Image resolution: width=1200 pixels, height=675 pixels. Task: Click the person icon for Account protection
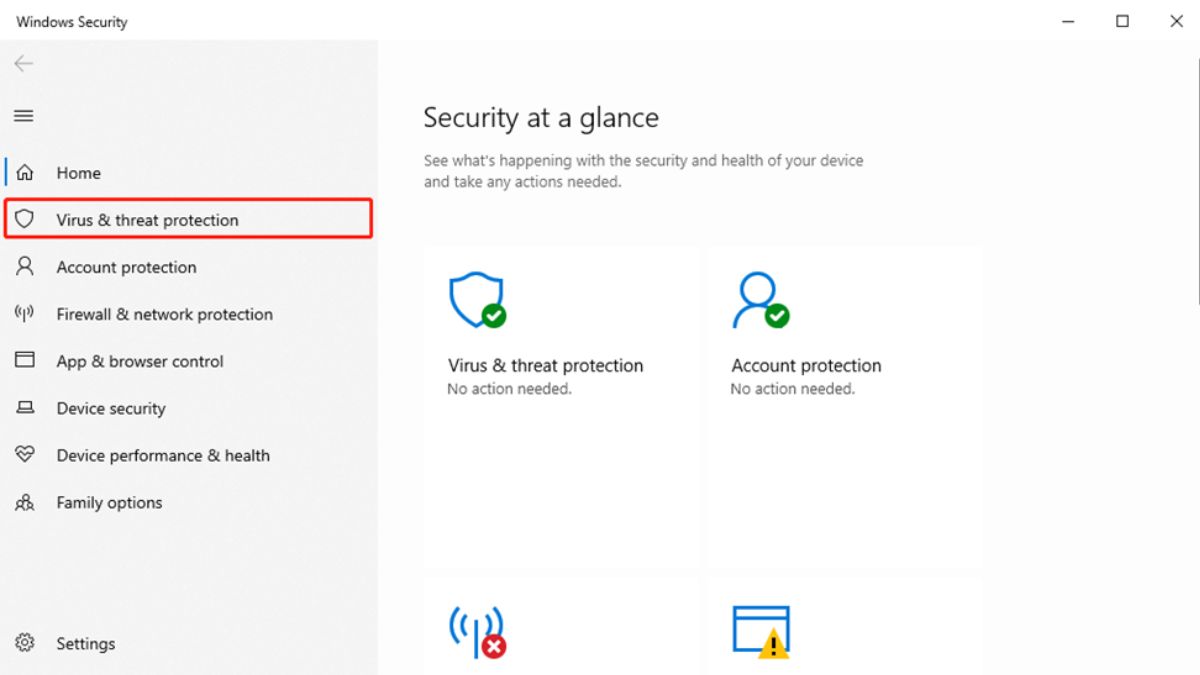pyautogui.click(x=25, y=267)
